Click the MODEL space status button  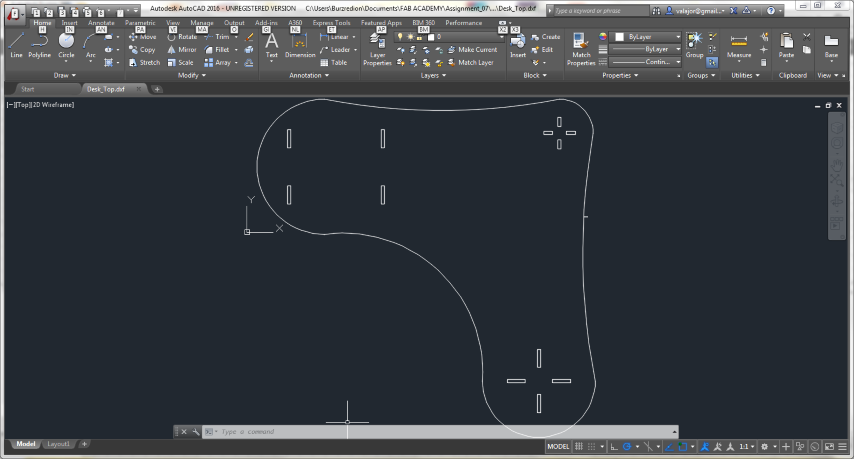pyautogui.click(x=558, y=446)
